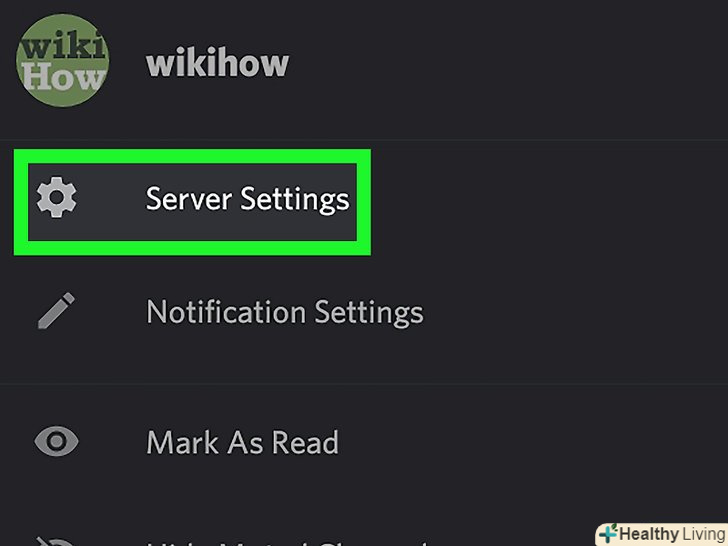
Task: Click the bold wikihow server name heading
Action: point(217,63)
